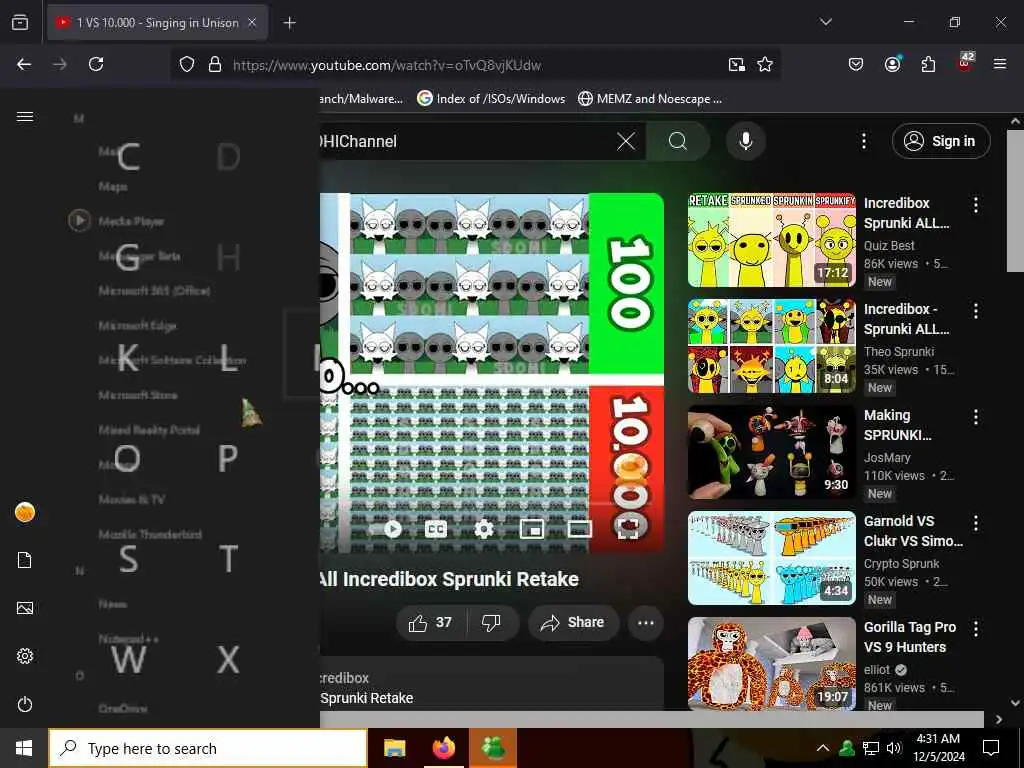
Task: Open Documents from Start menu sidebar
Action: [25, 560]
